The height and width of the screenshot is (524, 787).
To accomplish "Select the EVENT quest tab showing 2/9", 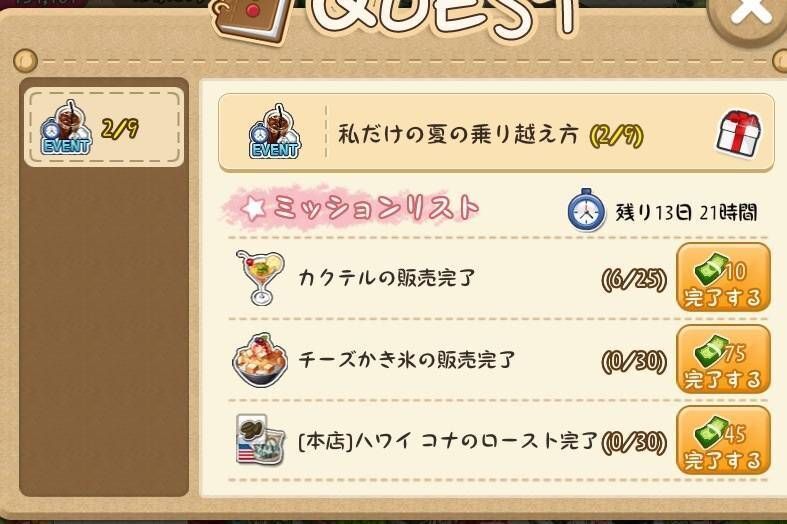I will pos(104,127).
